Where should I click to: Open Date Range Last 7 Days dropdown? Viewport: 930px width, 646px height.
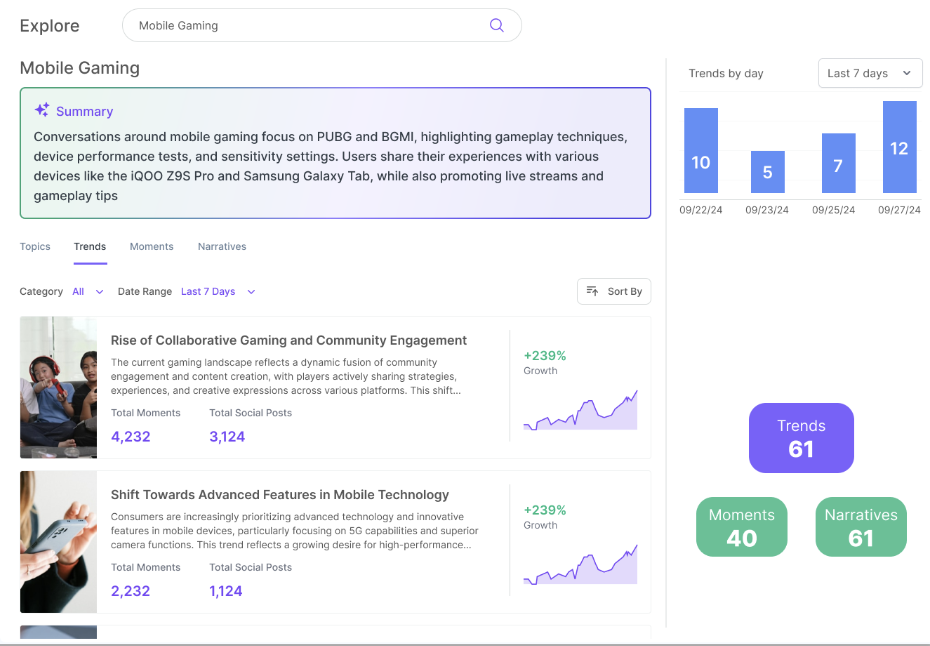tap(218, 292)
